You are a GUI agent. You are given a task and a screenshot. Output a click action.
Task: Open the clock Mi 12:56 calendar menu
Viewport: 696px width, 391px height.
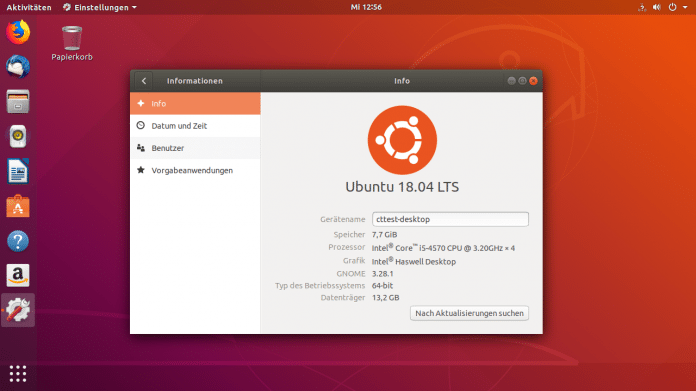pos(366,7)
